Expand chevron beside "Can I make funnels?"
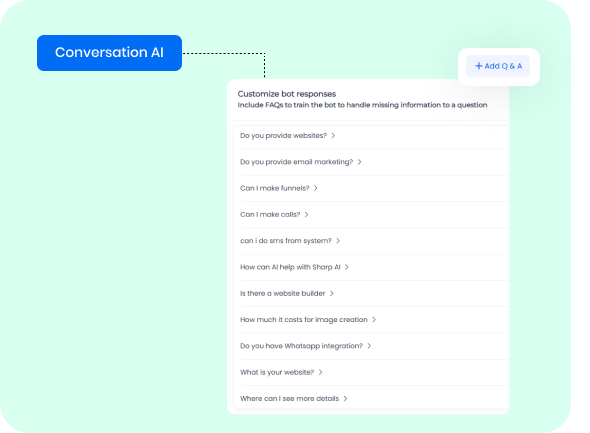This screenshot has width=590, height=433. (x=315, y=188)
